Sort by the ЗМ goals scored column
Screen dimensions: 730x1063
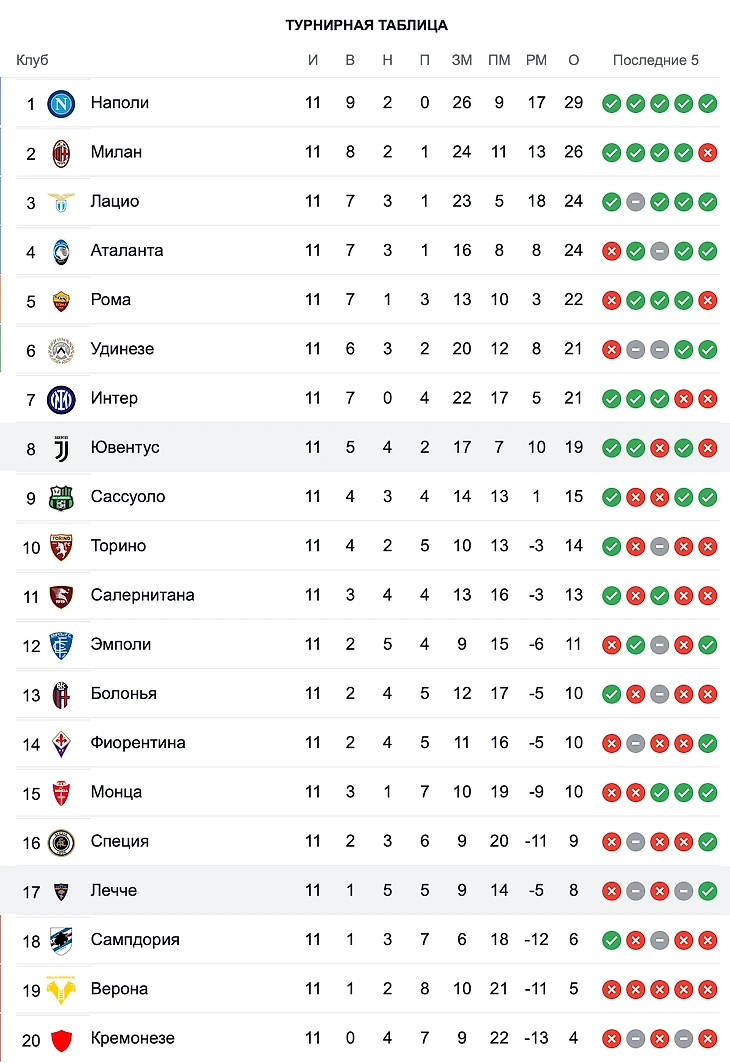point(461,60)
